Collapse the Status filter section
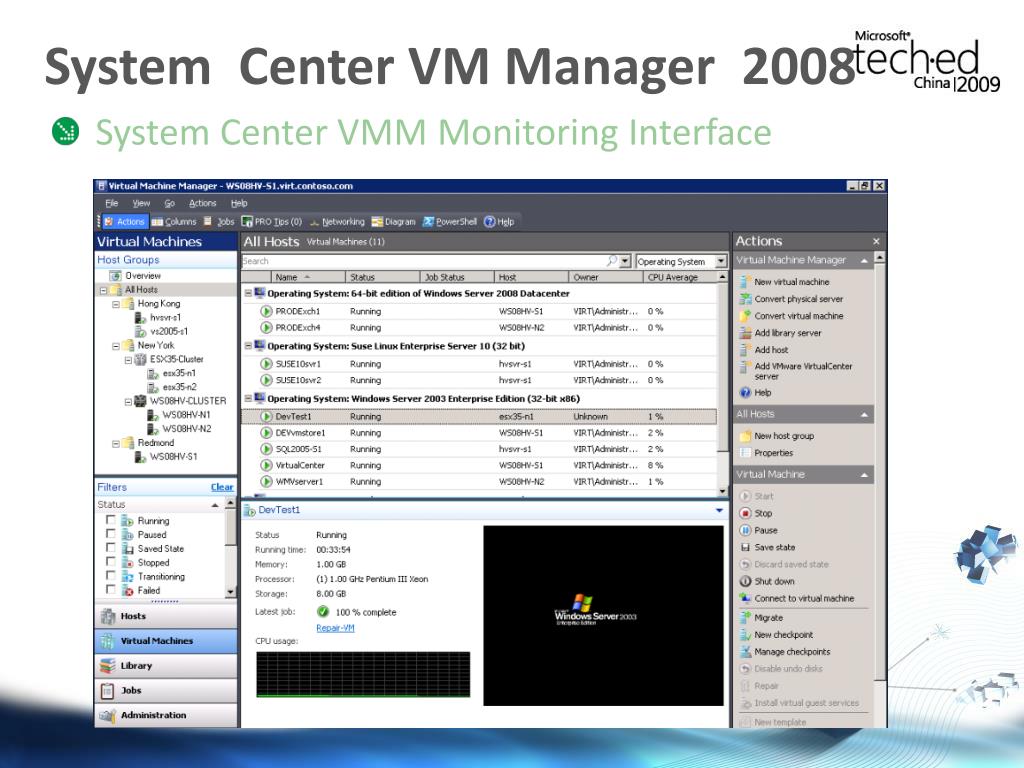The height and width of the screenshot is (768, 1024). 215,505
